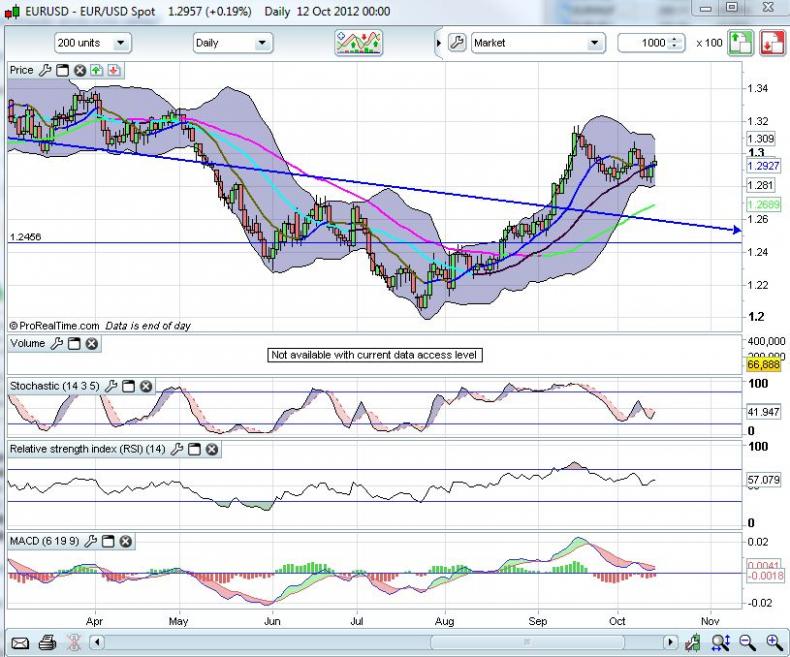
Task: Maximize the Volume panel
Action: click(74, 344)
